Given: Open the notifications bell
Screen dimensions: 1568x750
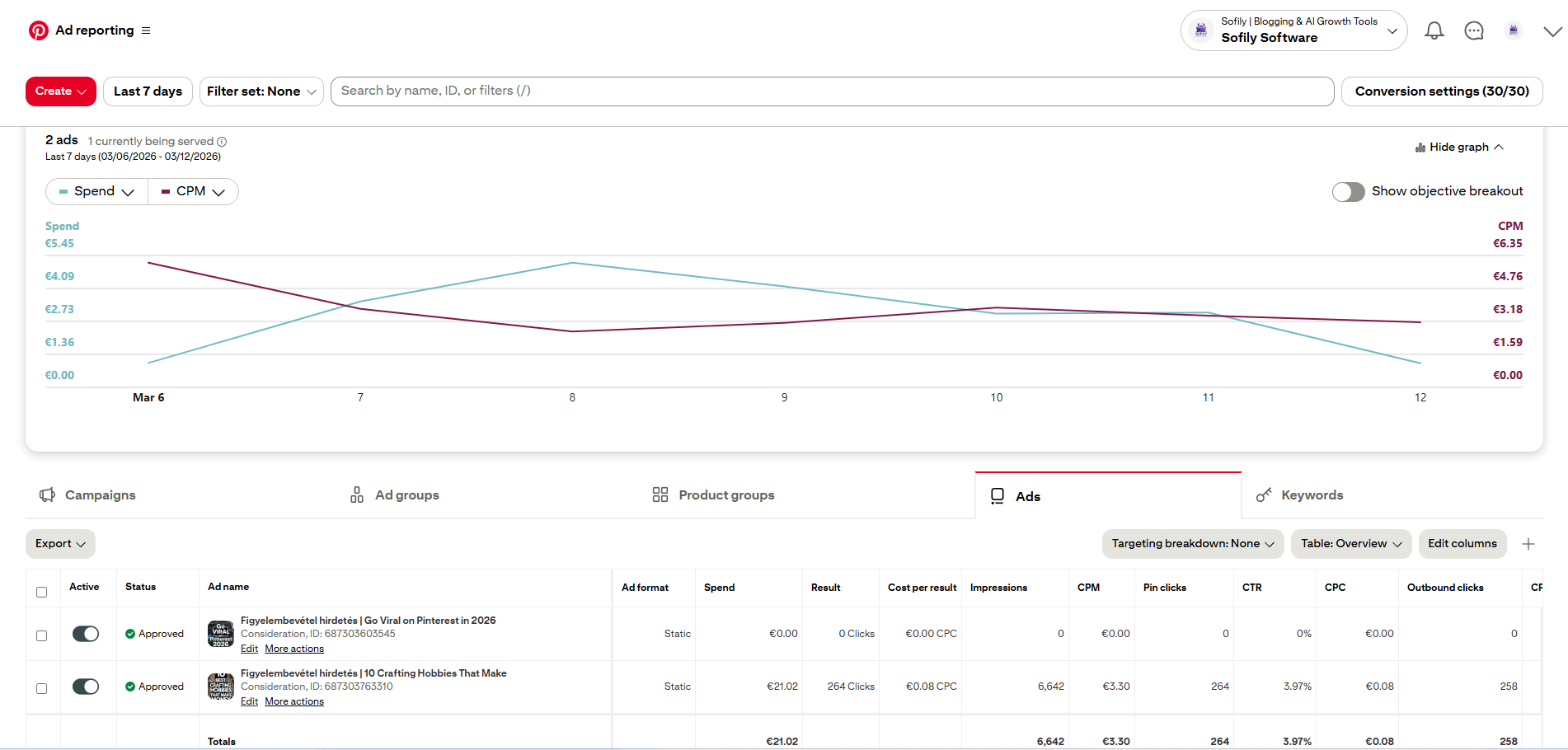Looking at the screenshot, I should click(x=1434, y=30).
